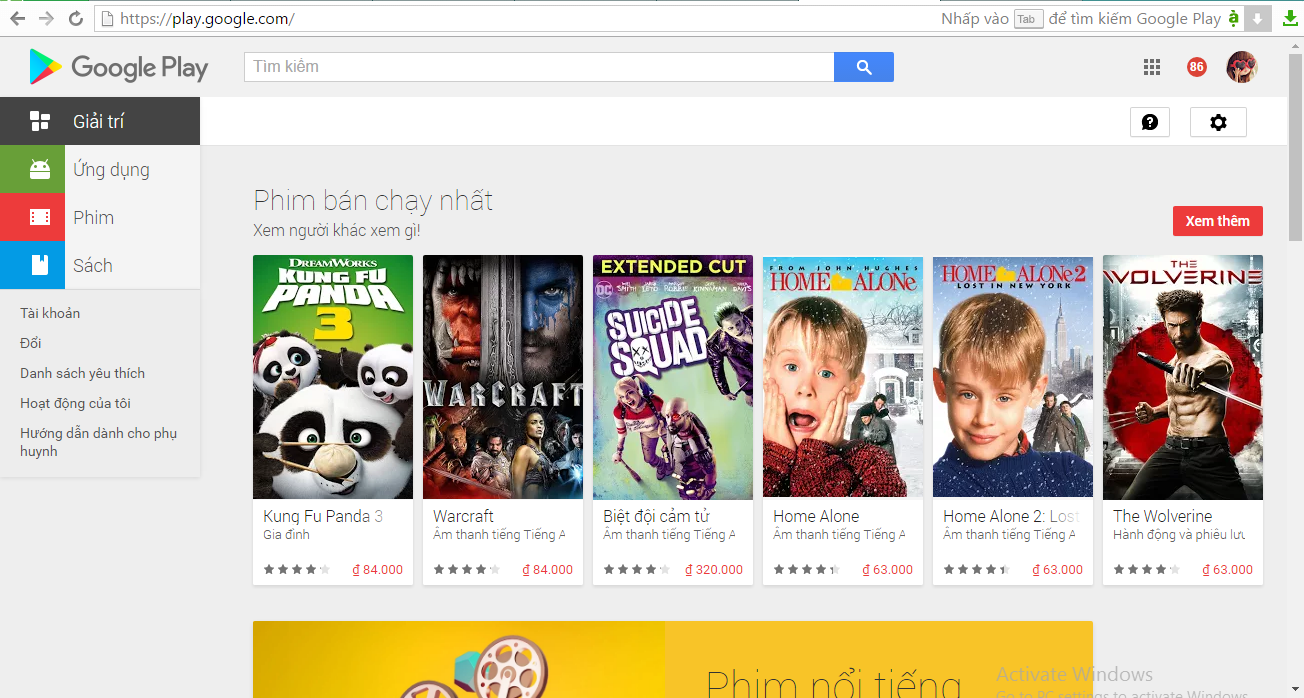Open the Sách section

tap(92, 265)
